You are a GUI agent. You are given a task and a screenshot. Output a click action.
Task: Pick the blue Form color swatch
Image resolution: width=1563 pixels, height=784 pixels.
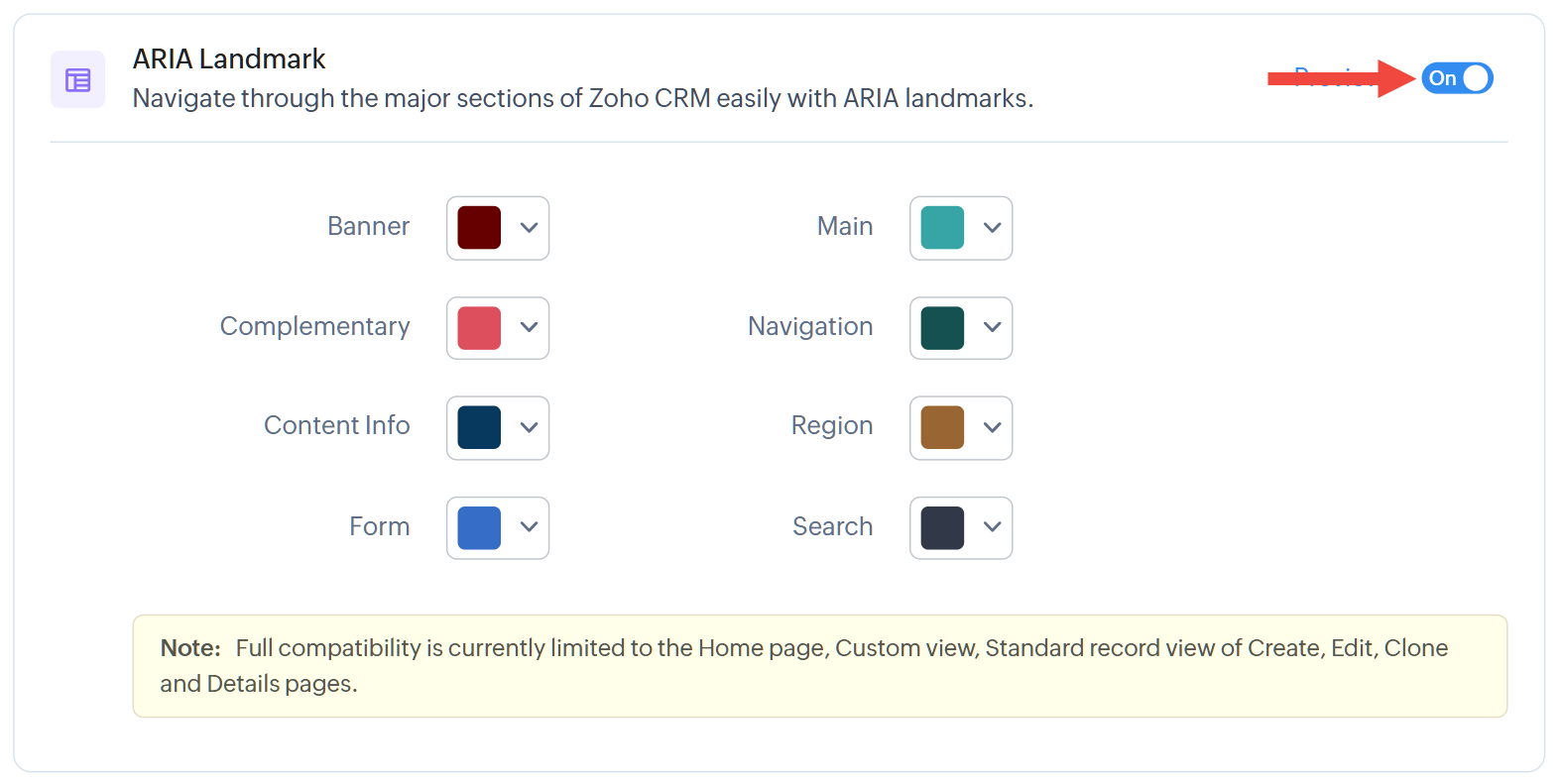coord(479,527)
